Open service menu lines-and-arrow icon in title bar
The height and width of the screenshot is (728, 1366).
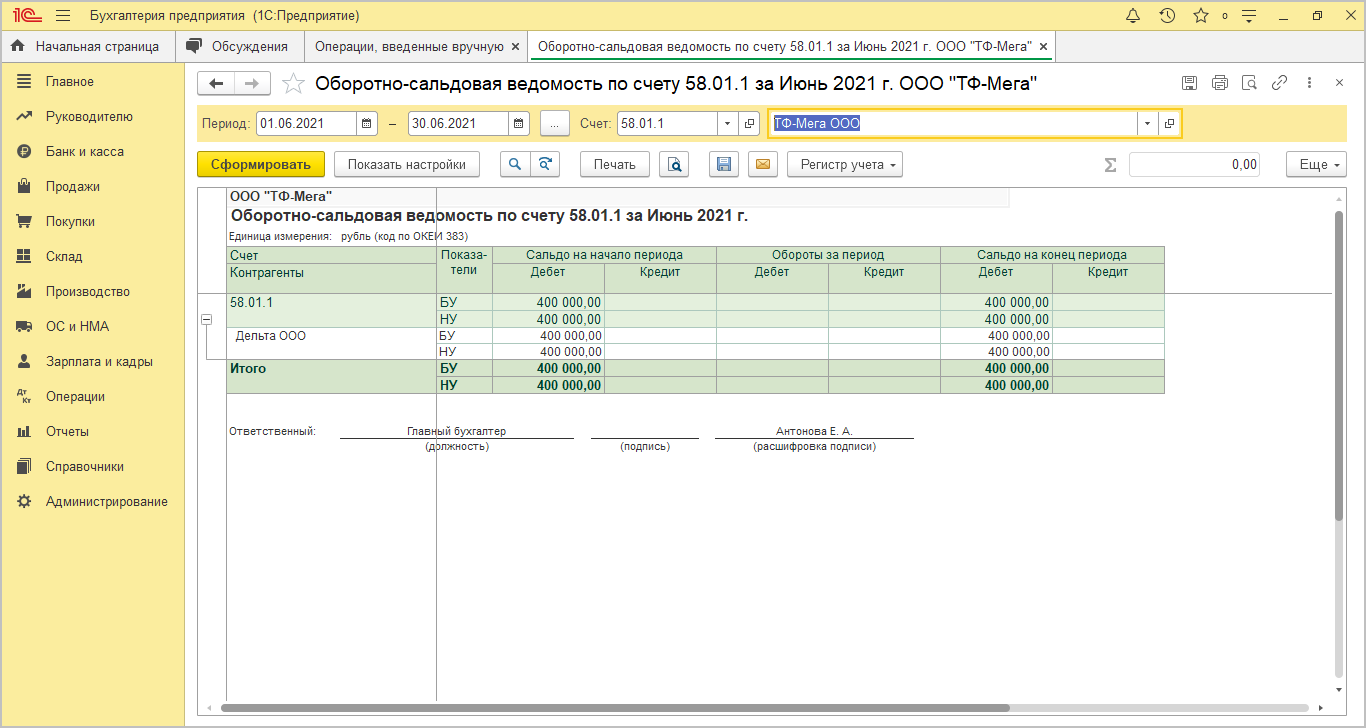click(x=1248, y=16)
